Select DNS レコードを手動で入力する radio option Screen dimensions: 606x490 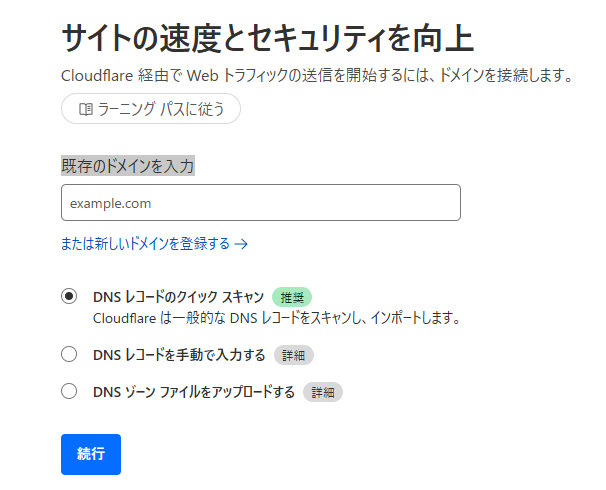(x=69, y=354)
